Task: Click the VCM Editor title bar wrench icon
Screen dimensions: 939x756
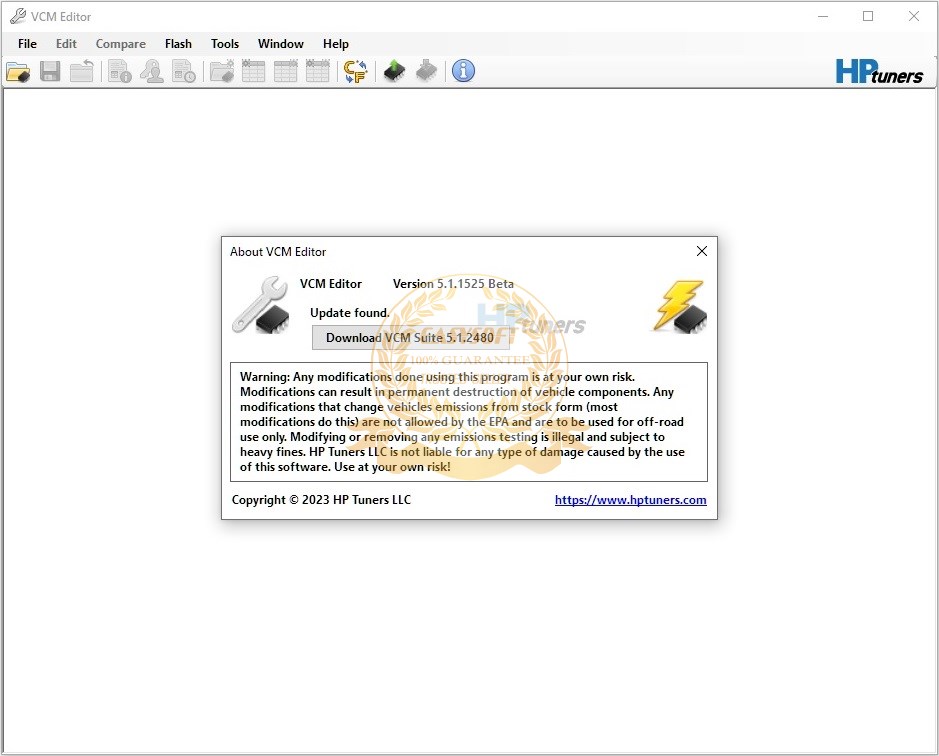Action: pyautogui.click(x=18, y=16)
